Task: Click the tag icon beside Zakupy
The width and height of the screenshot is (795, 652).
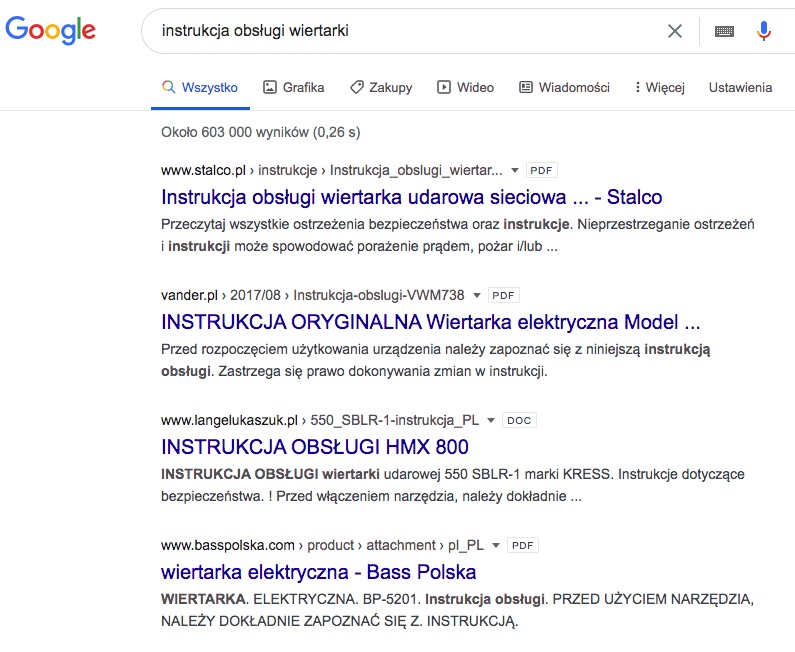Action: [x=356, y=87]
